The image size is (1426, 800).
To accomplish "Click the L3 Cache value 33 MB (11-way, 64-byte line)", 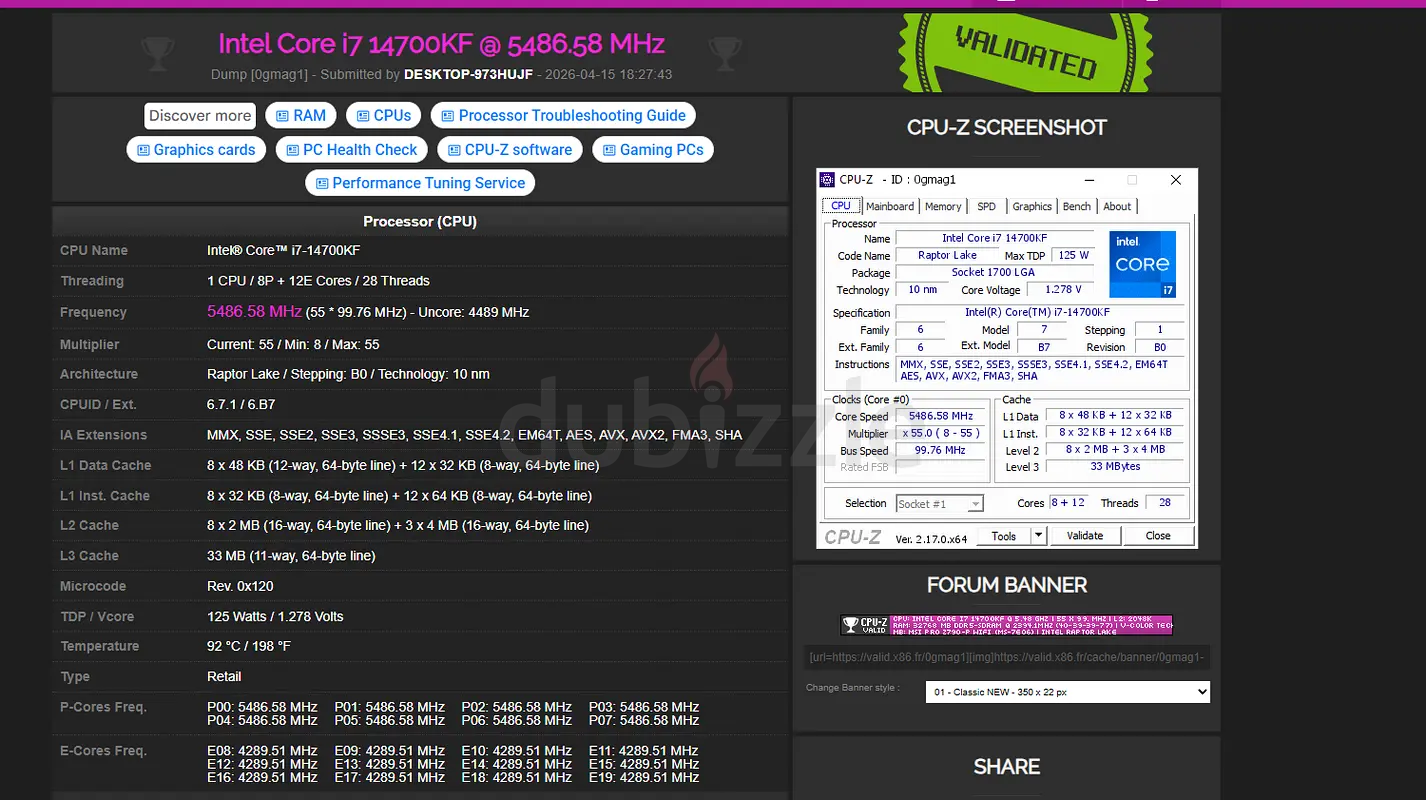I will click(x=291, y=556).
